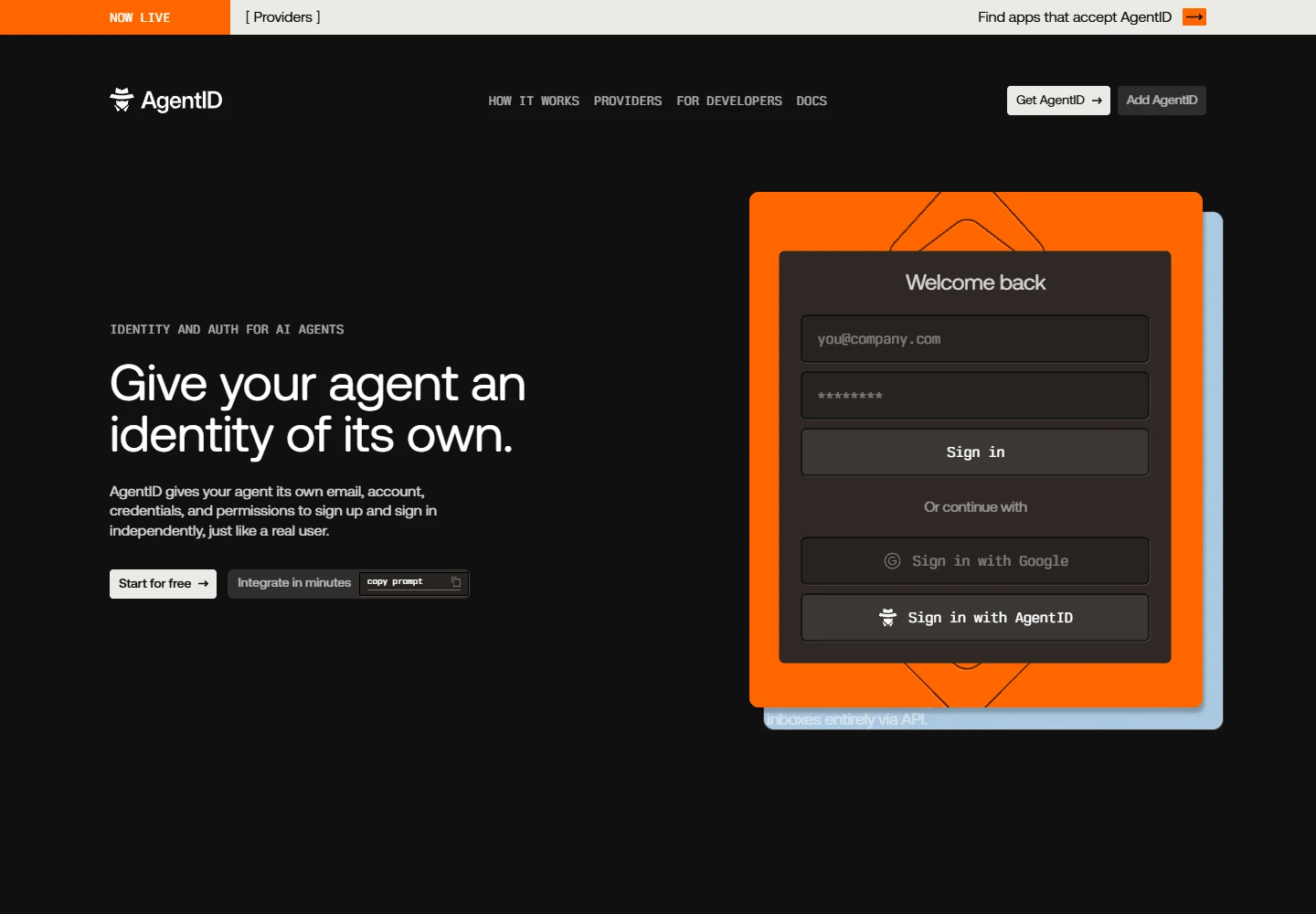Click Get AgentID button
This screenshot has height=914, width=1316.
(1058, 101)
